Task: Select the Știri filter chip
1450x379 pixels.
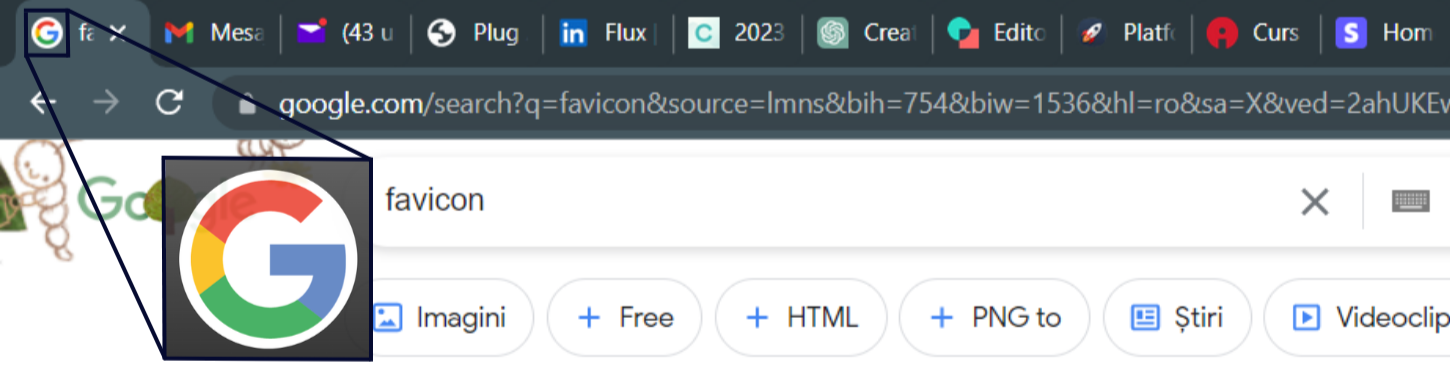Action: point(1176,318)
